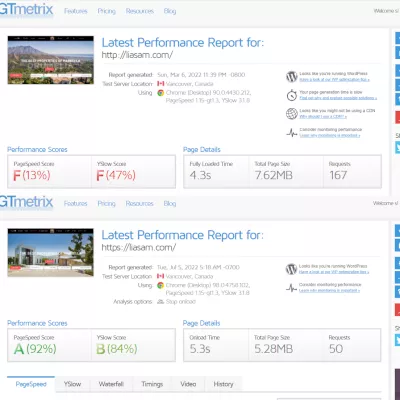Open the 'Find out why' slow page solutions link
This screenshot has width=400, height=400.
(x=338, y=98)
